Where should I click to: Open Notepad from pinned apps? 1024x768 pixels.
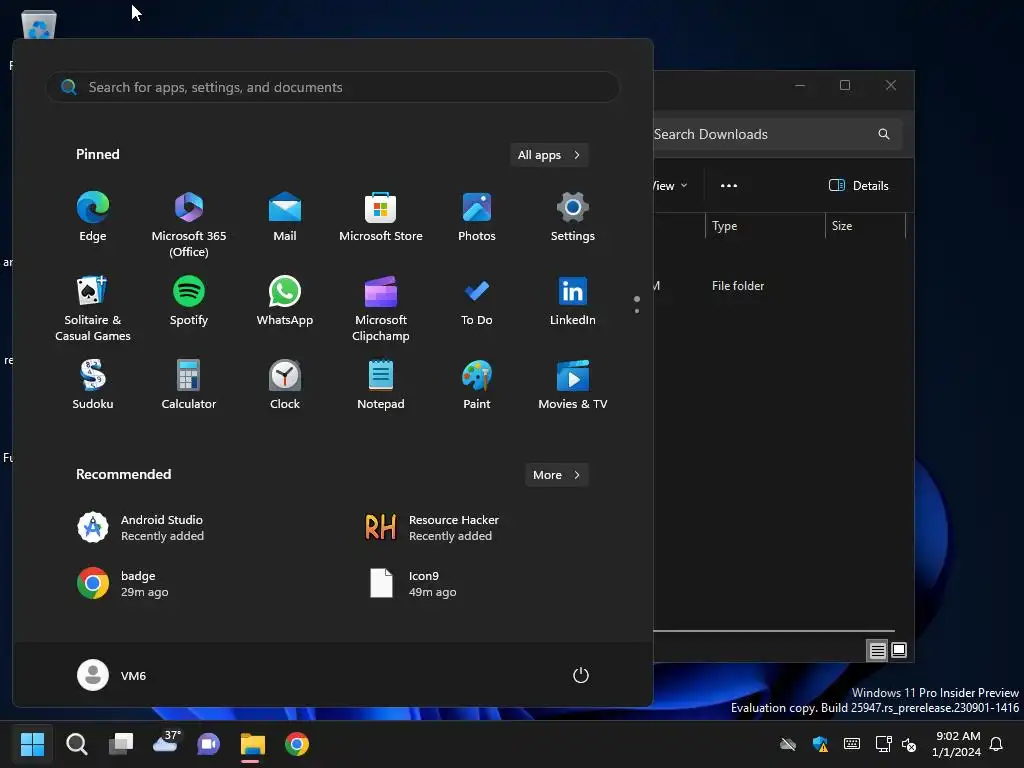click(381, 385)
